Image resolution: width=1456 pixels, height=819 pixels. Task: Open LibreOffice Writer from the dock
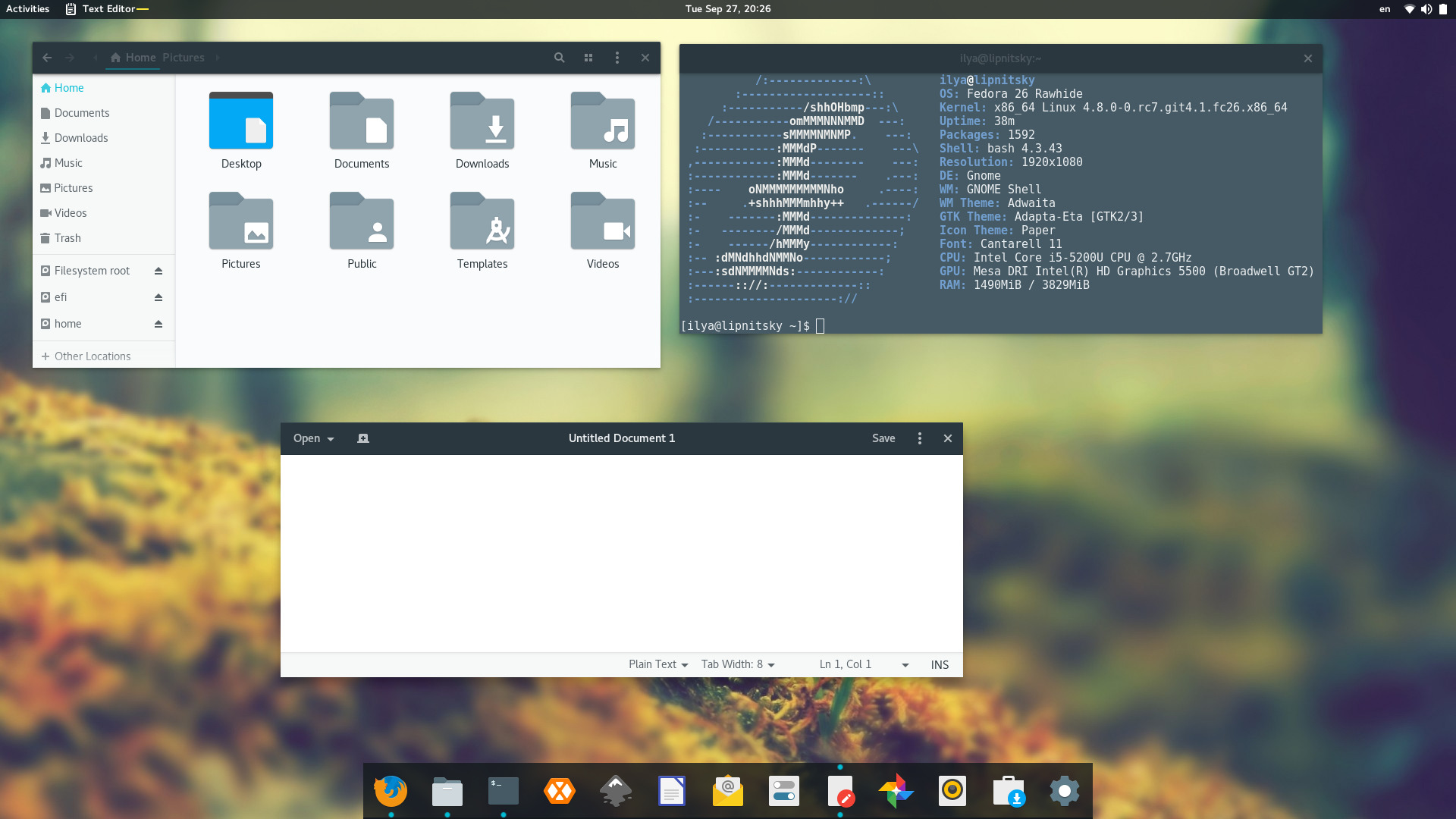pos(672,791)
